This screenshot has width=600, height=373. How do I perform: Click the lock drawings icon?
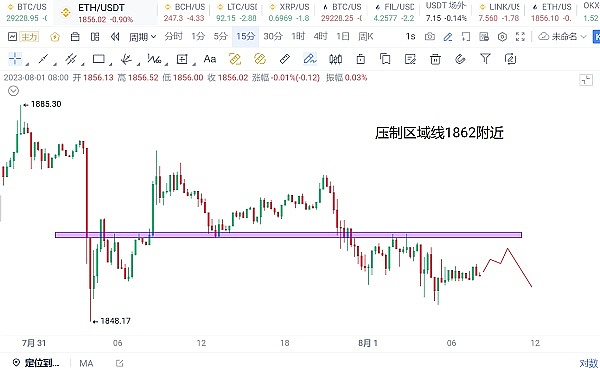tap(360, 59)
